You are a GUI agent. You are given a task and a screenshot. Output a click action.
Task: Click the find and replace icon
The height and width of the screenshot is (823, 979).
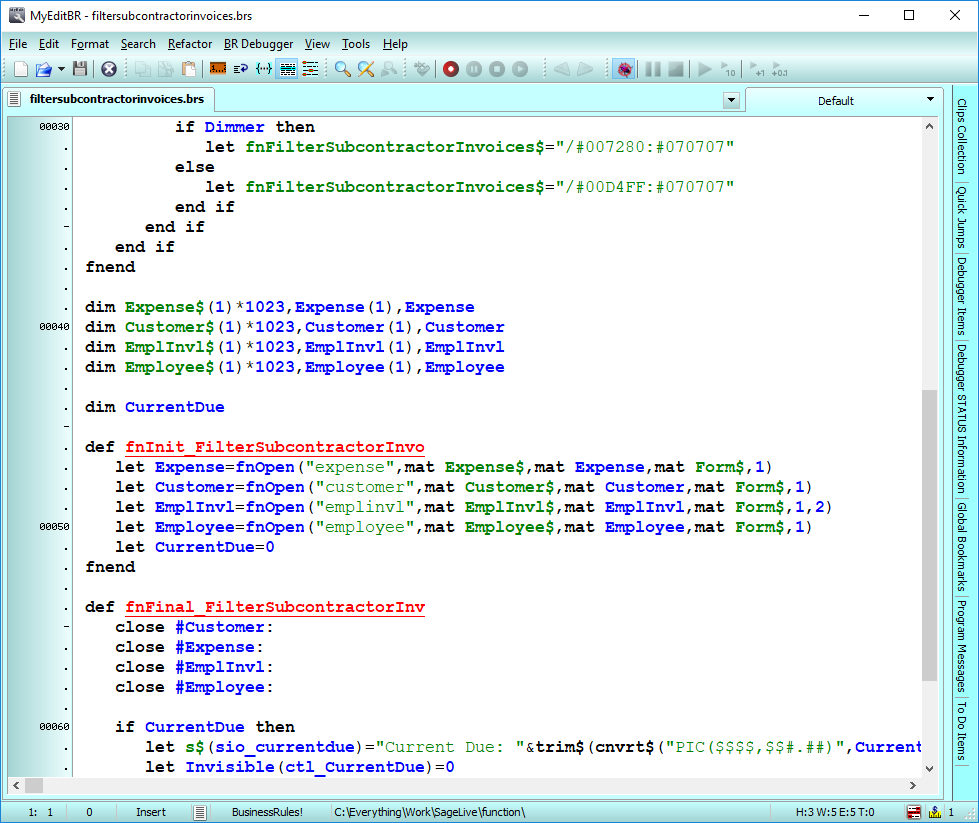(x=366, y=69)
